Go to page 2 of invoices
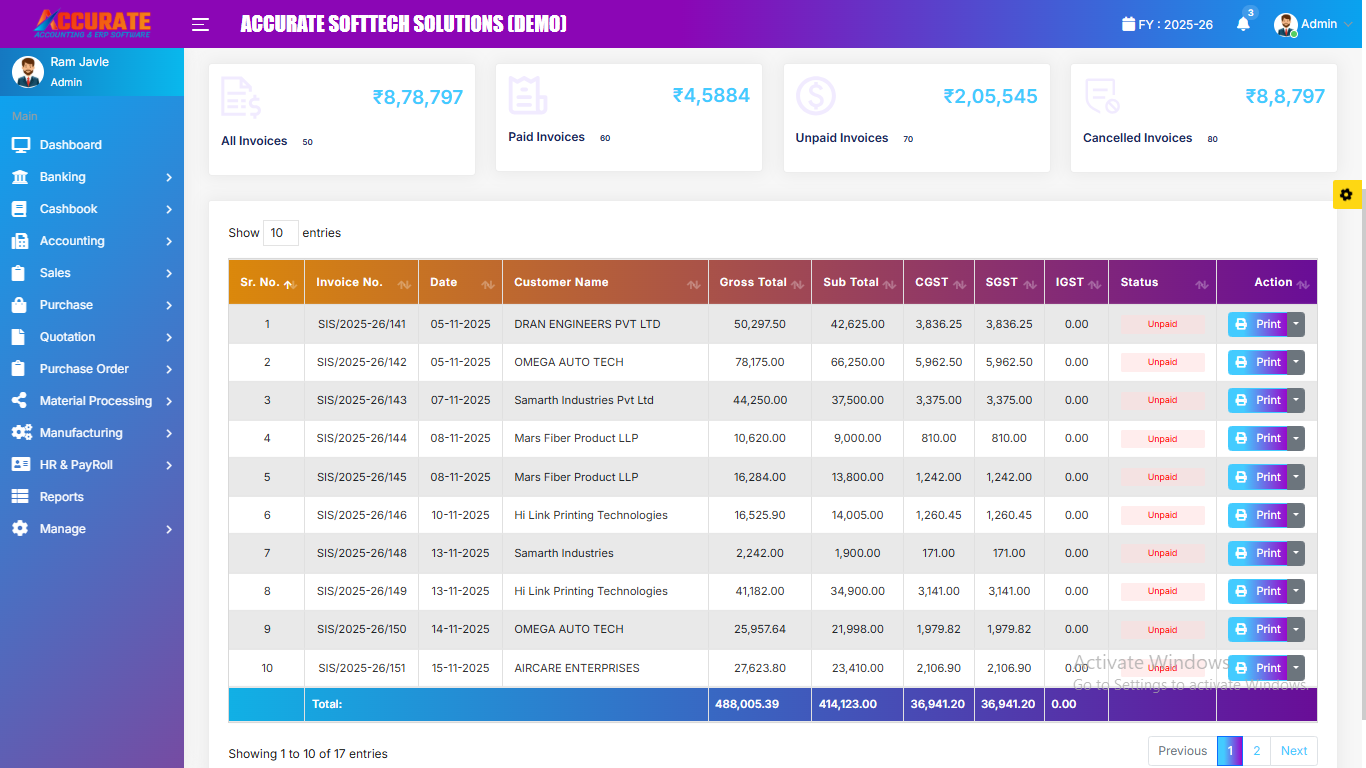This screenshot has width=1366, height=768. point(1256,751)
